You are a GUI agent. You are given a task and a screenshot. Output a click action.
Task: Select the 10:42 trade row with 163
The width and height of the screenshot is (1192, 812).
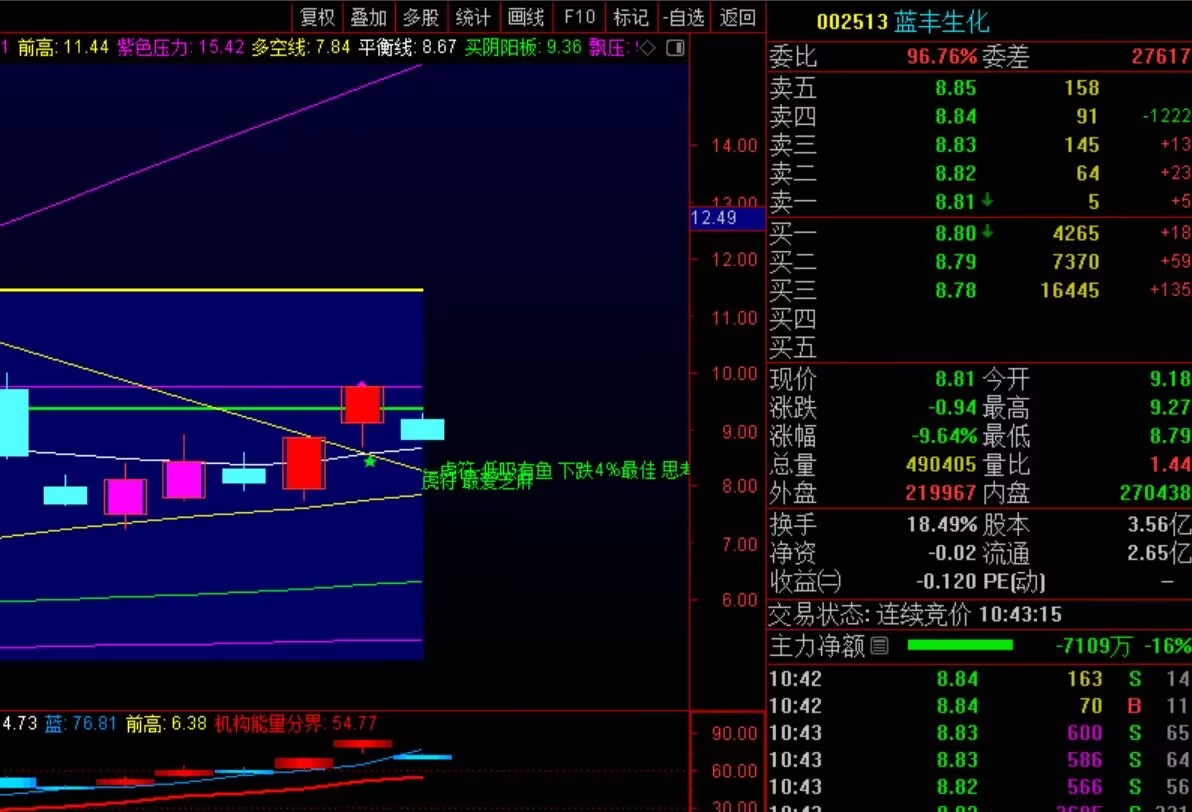(979, 679)
